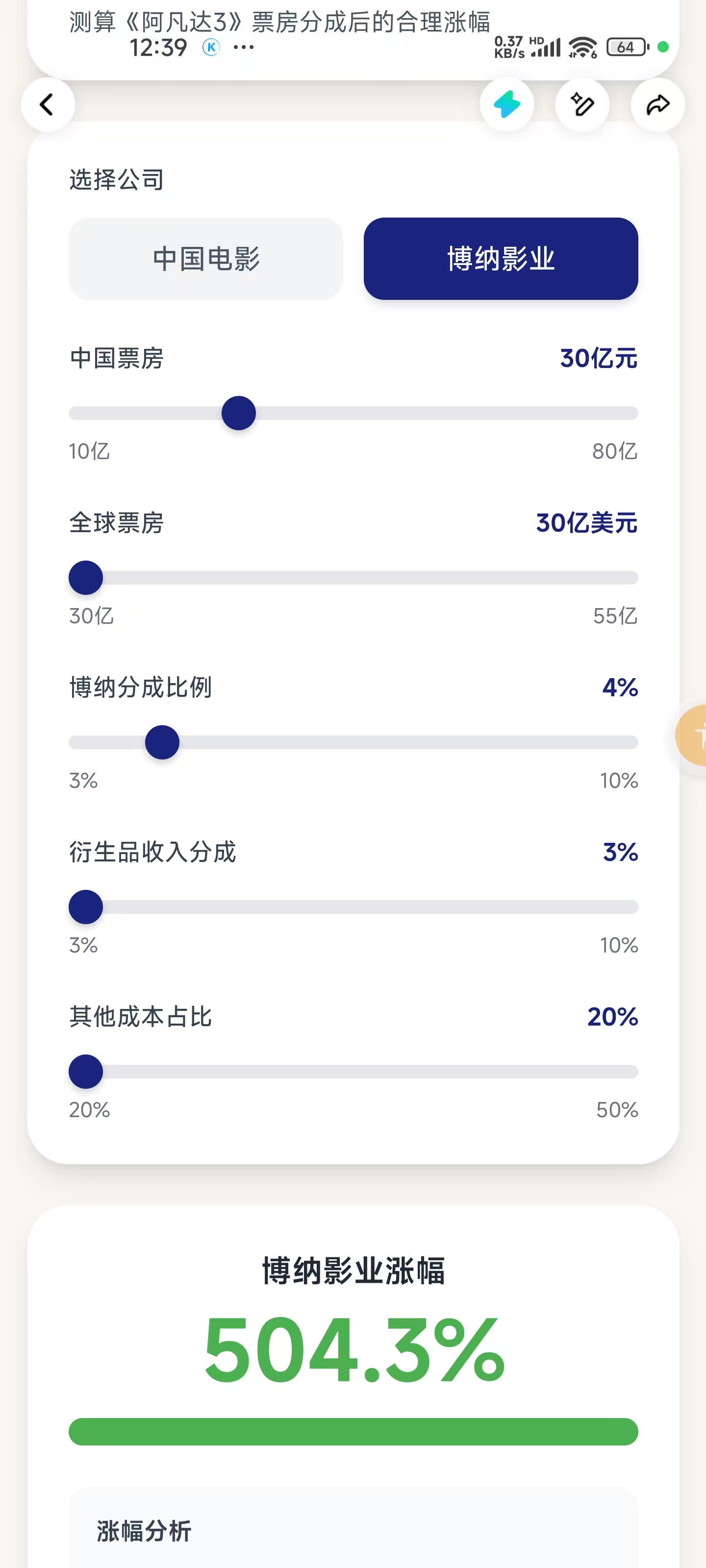The width and height of the screenshot is (706, 1568).
Task: Open the 涨幅分析 section
Action: pos(144,1530)
